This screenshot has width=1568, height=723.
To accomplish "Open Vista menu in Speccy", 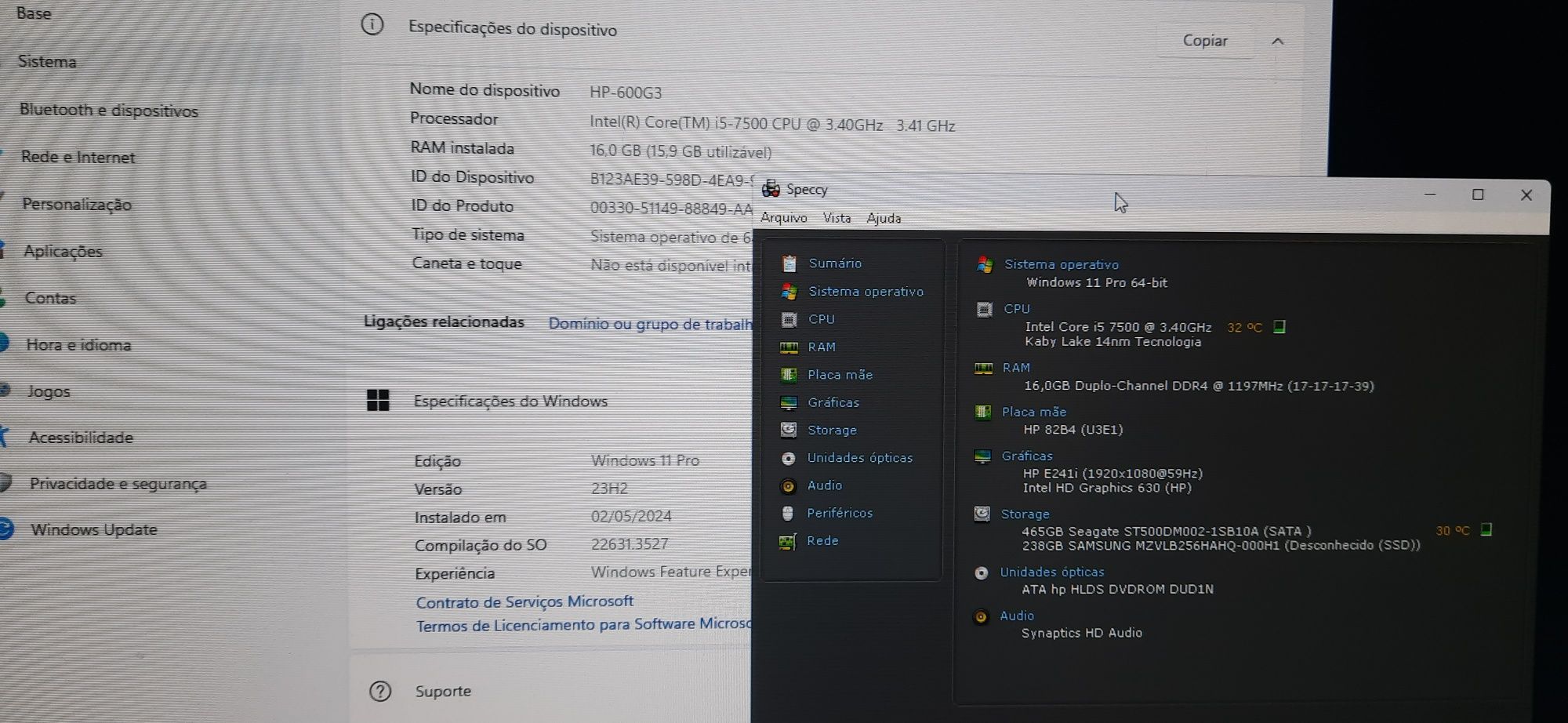I will [837, 218].
